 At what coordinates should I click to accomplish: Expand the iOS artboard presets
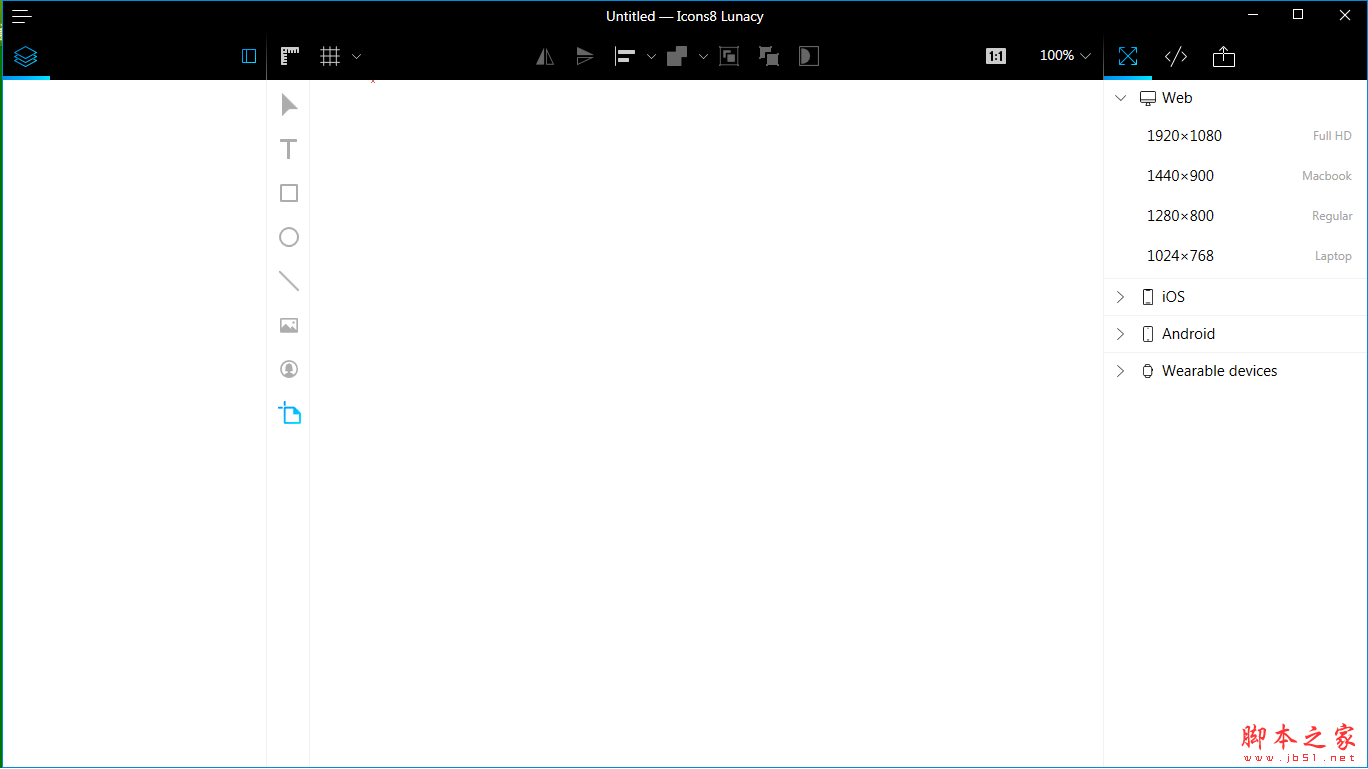tap(1120, 297)
